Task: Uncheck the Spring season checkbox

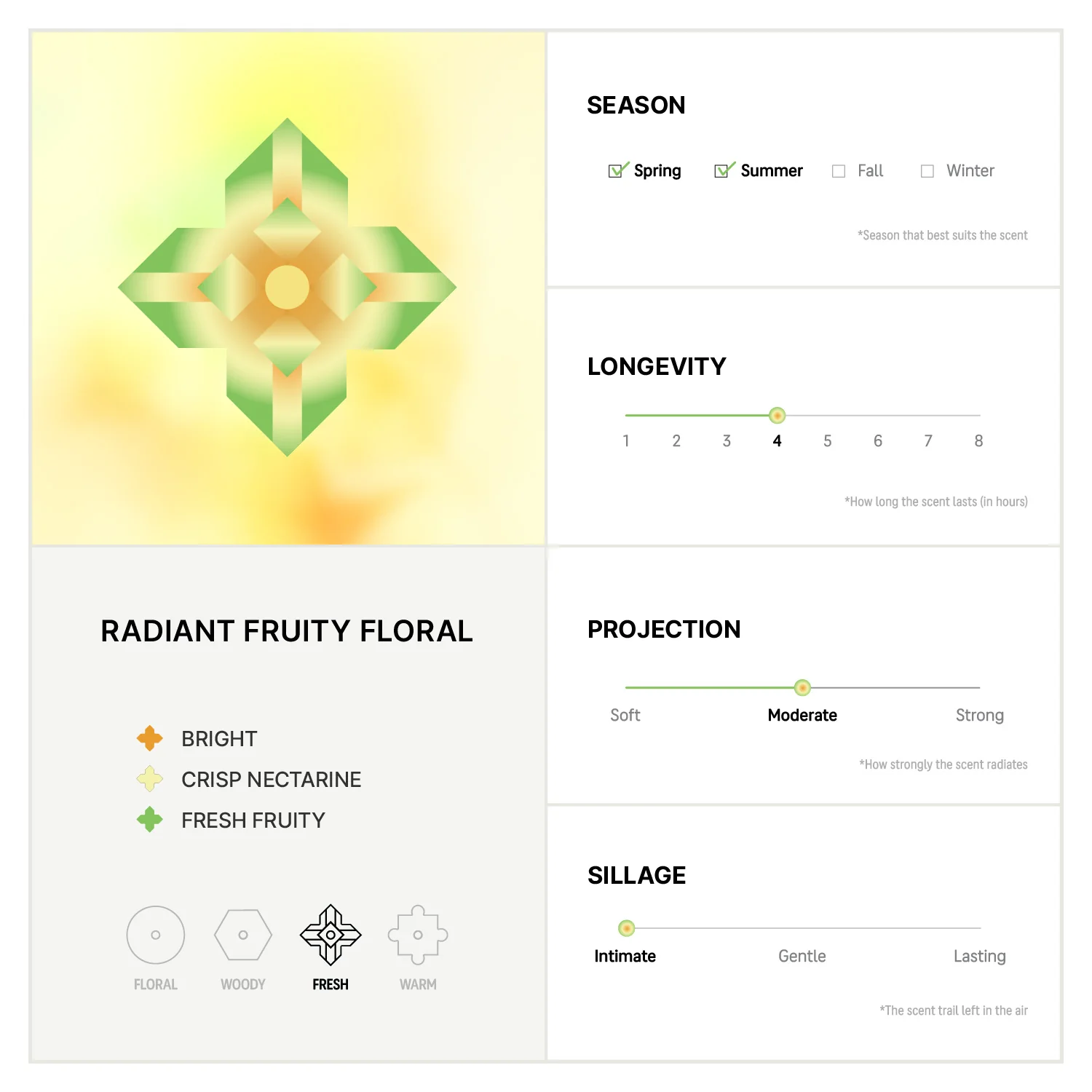Action: coord(617,170)
